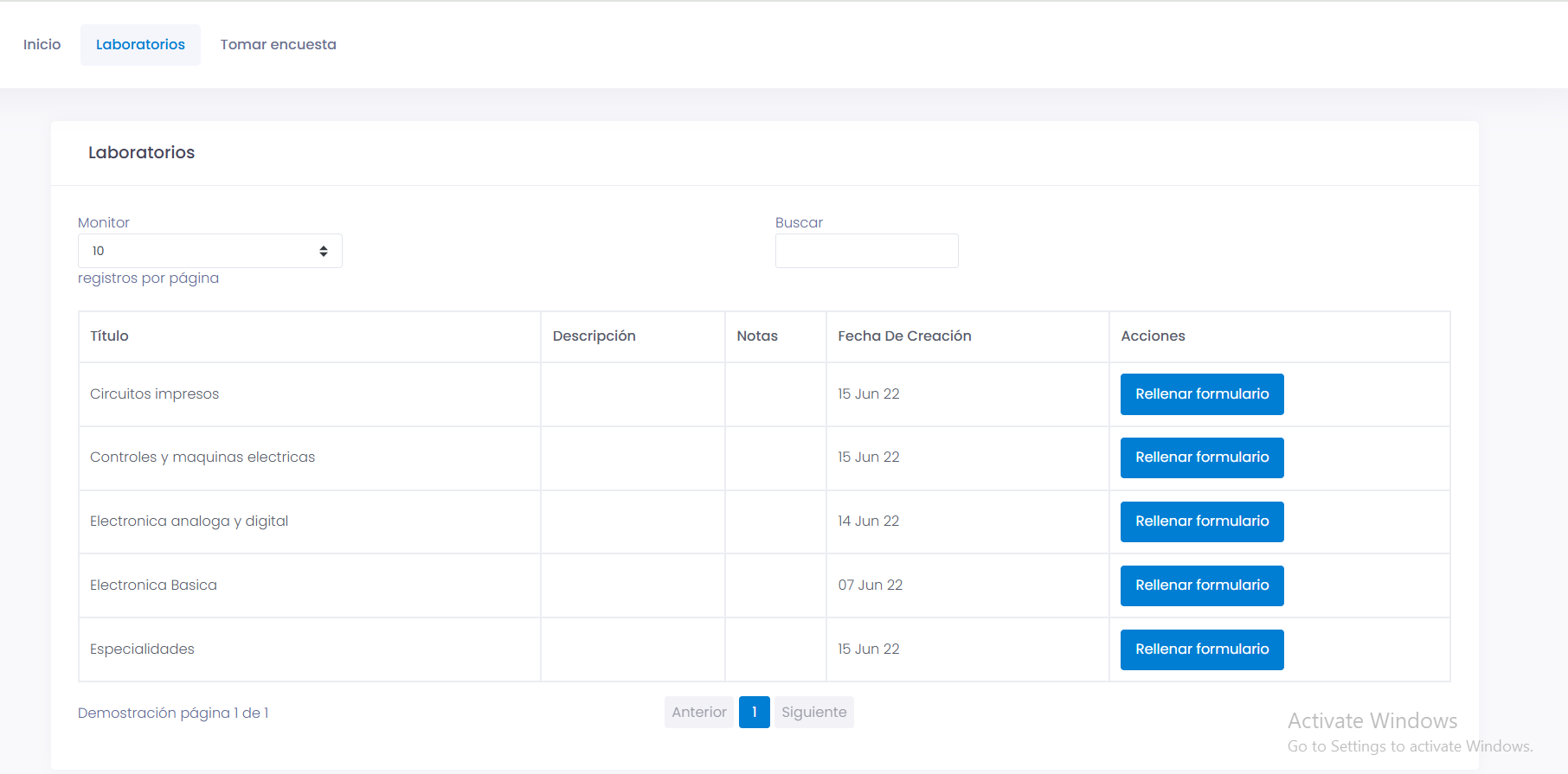Image resolution: width=1568 pixels, height=774 pixels.
Task: Click Rellenar formulario for Especialidades row
Action: click(1201, 649)
